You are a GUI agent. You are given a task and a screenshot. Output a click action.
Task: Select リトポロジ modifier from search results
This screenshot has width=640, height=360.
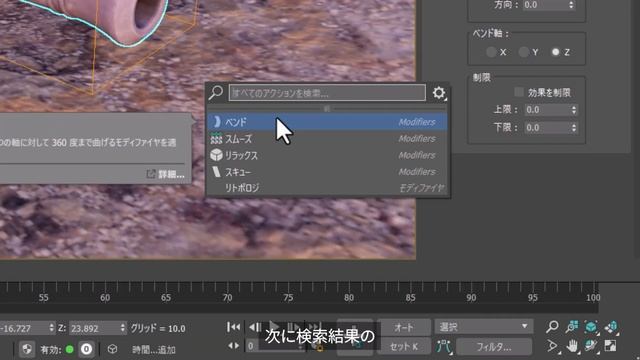coord(327,188)
